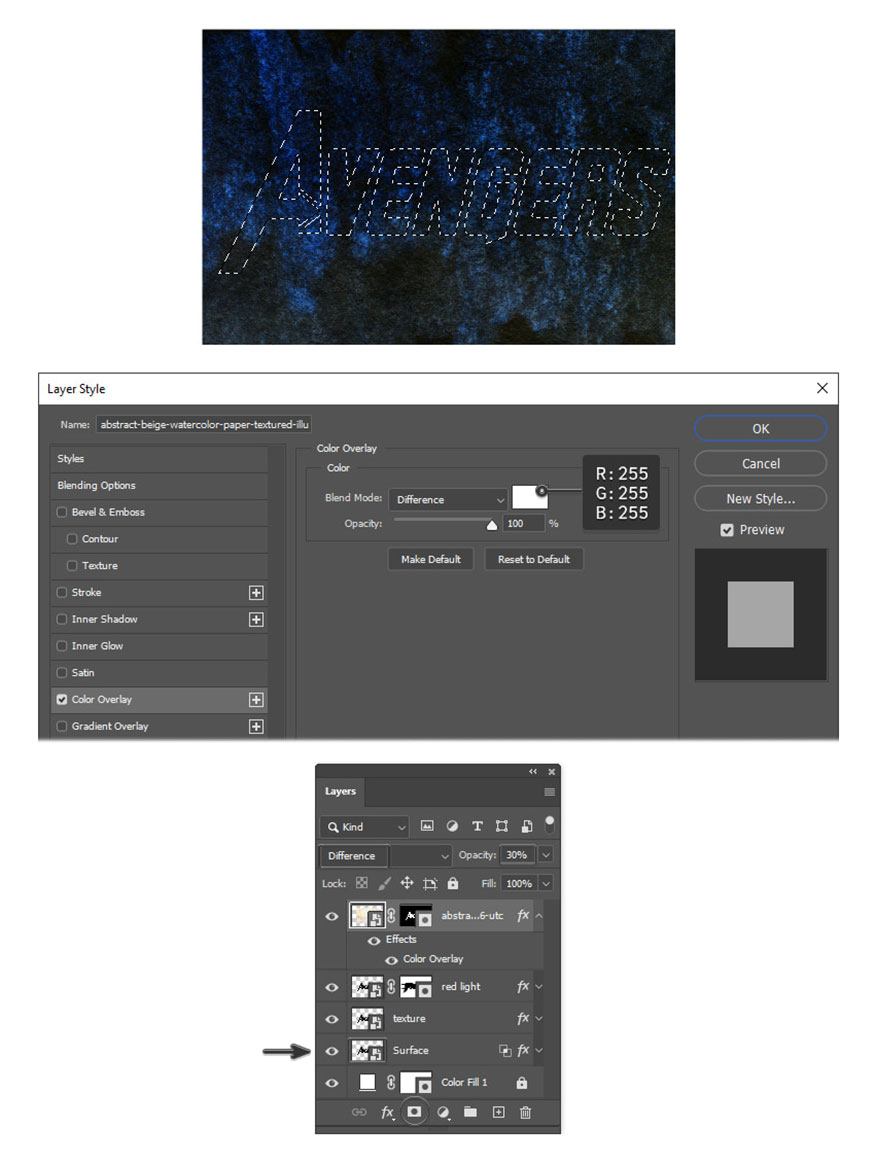The image size is (875, 1163).
Task: Select Blending Options in Layer Style list
Action: (159, 485)
